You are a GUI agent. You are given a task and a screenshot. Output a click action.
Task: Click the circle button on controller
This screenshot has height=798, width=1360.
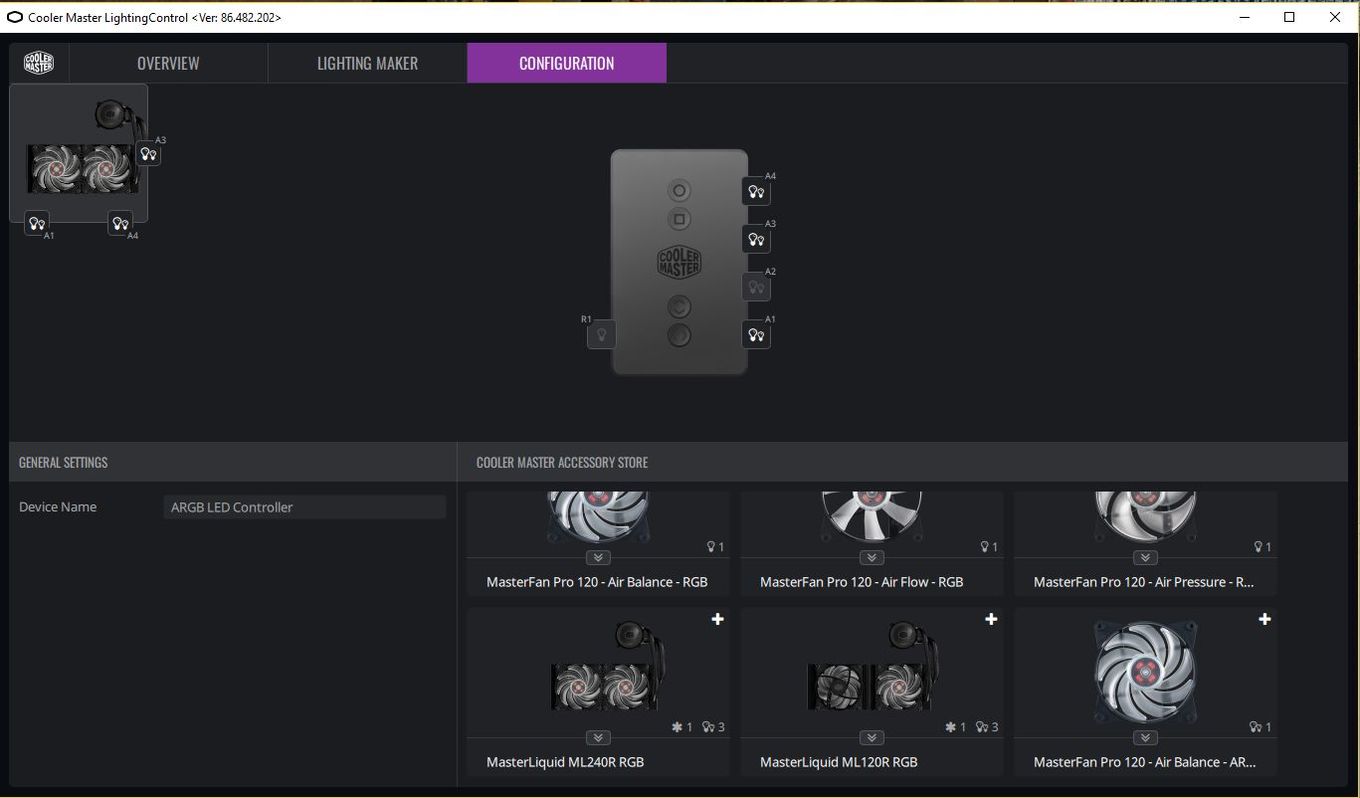[679, 191]
